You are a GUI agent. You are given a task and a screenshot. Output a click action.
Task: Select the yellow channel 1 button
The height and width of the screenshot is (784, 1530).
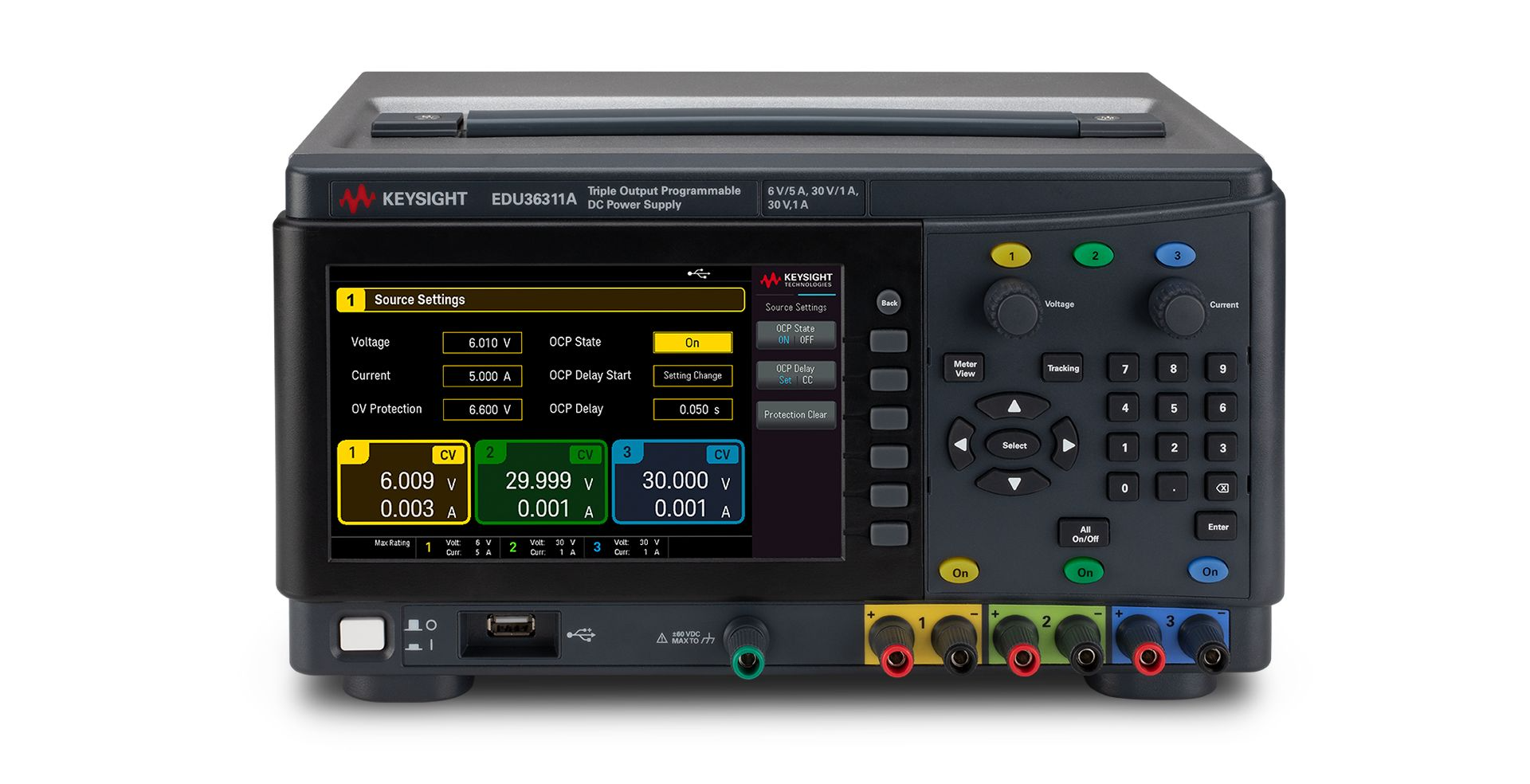(1011, 256)
